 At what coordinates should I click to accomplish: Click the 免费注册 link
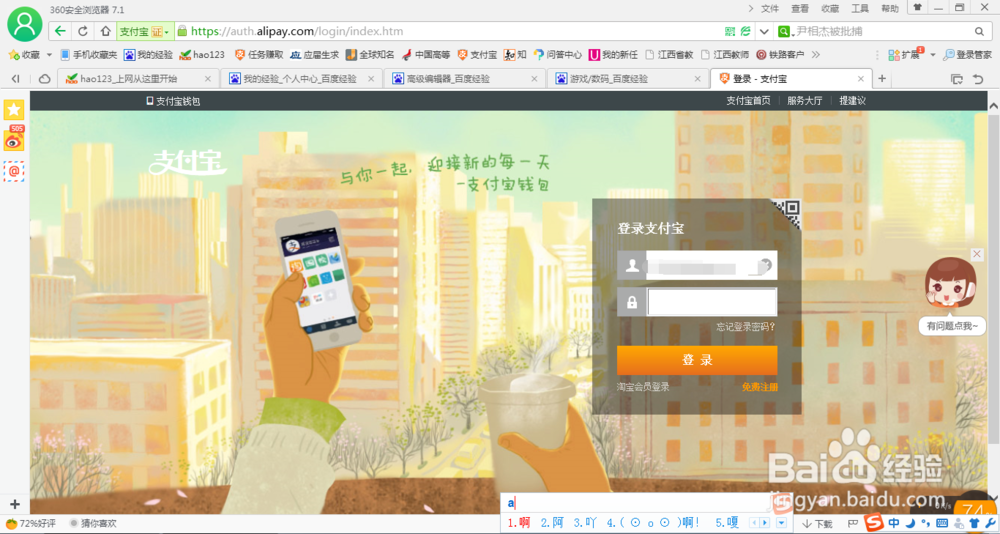[x=760, y=387]
